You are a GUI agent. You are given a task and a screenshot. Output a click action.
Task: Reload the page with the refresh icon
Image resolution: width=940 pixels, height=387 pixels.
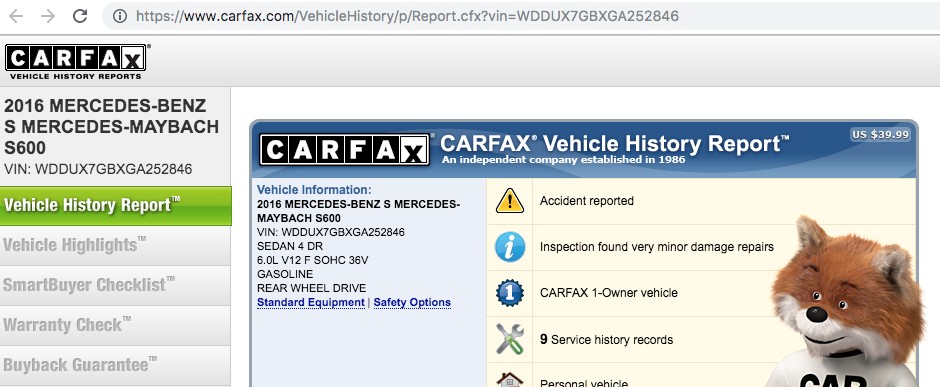point(80,16)
